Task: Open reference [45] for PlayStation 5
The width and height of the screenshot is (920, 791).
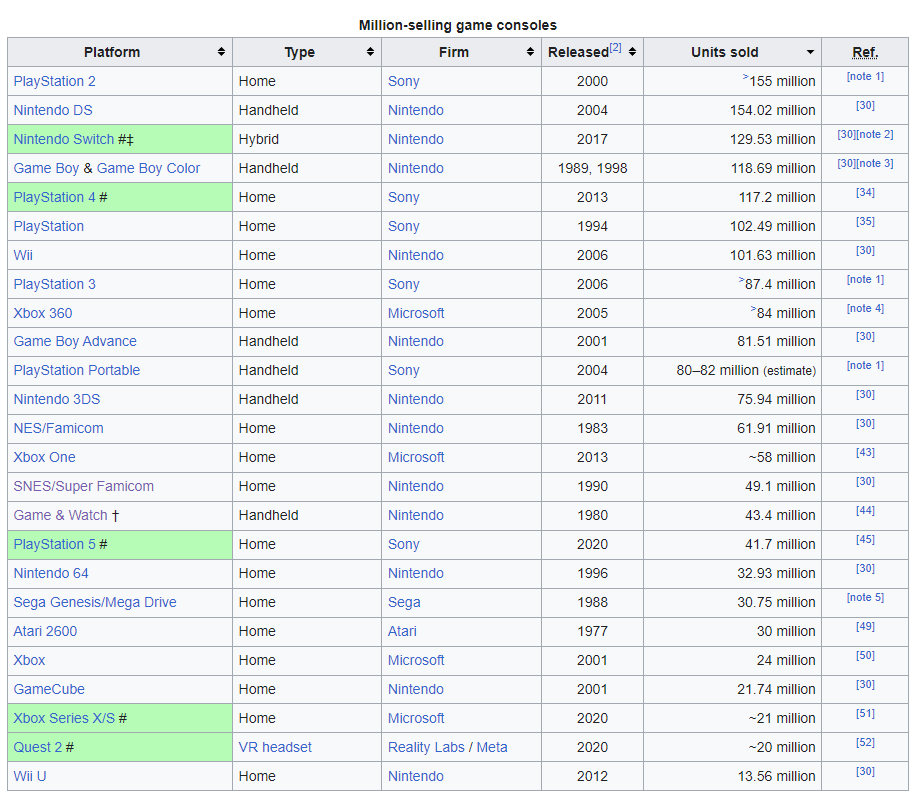Action: click(x=865, y=539)
